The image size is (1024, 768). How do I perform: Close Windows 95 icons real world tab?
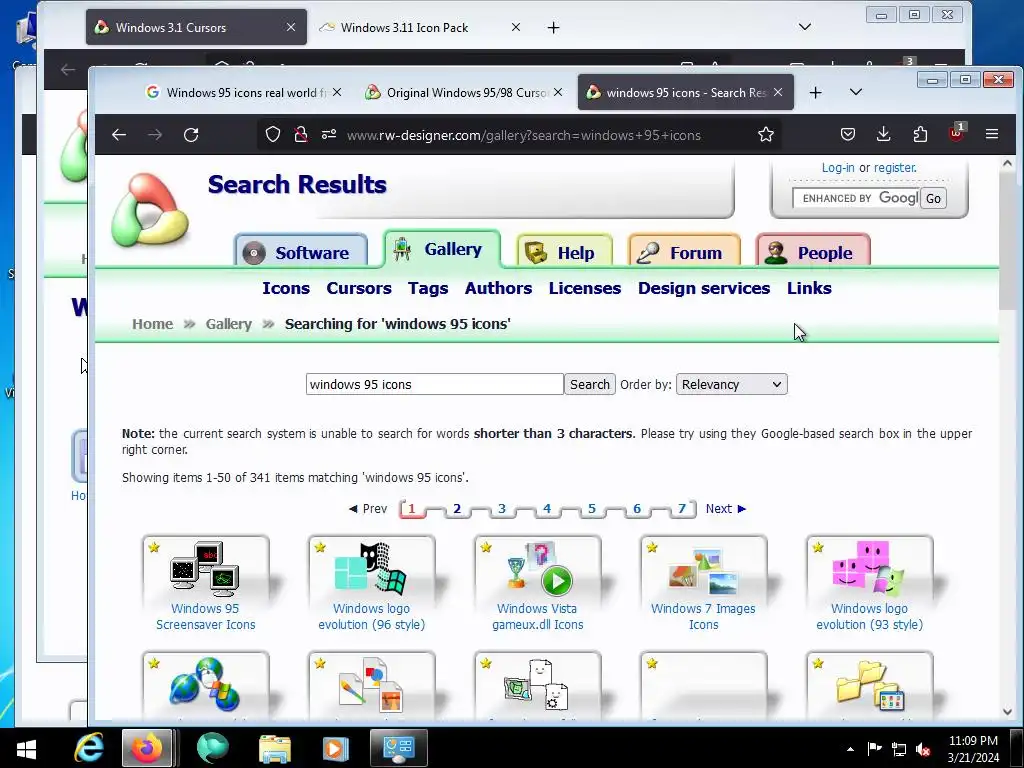click(x=336, y=93)
